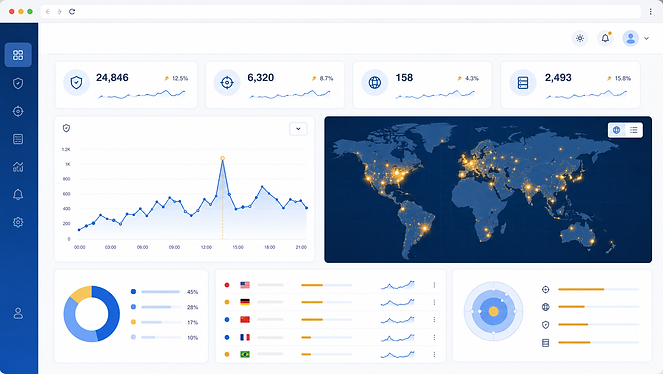Open the user profile icon in sidebar
The width and height of the screenshot is (663, 374).
18,313
